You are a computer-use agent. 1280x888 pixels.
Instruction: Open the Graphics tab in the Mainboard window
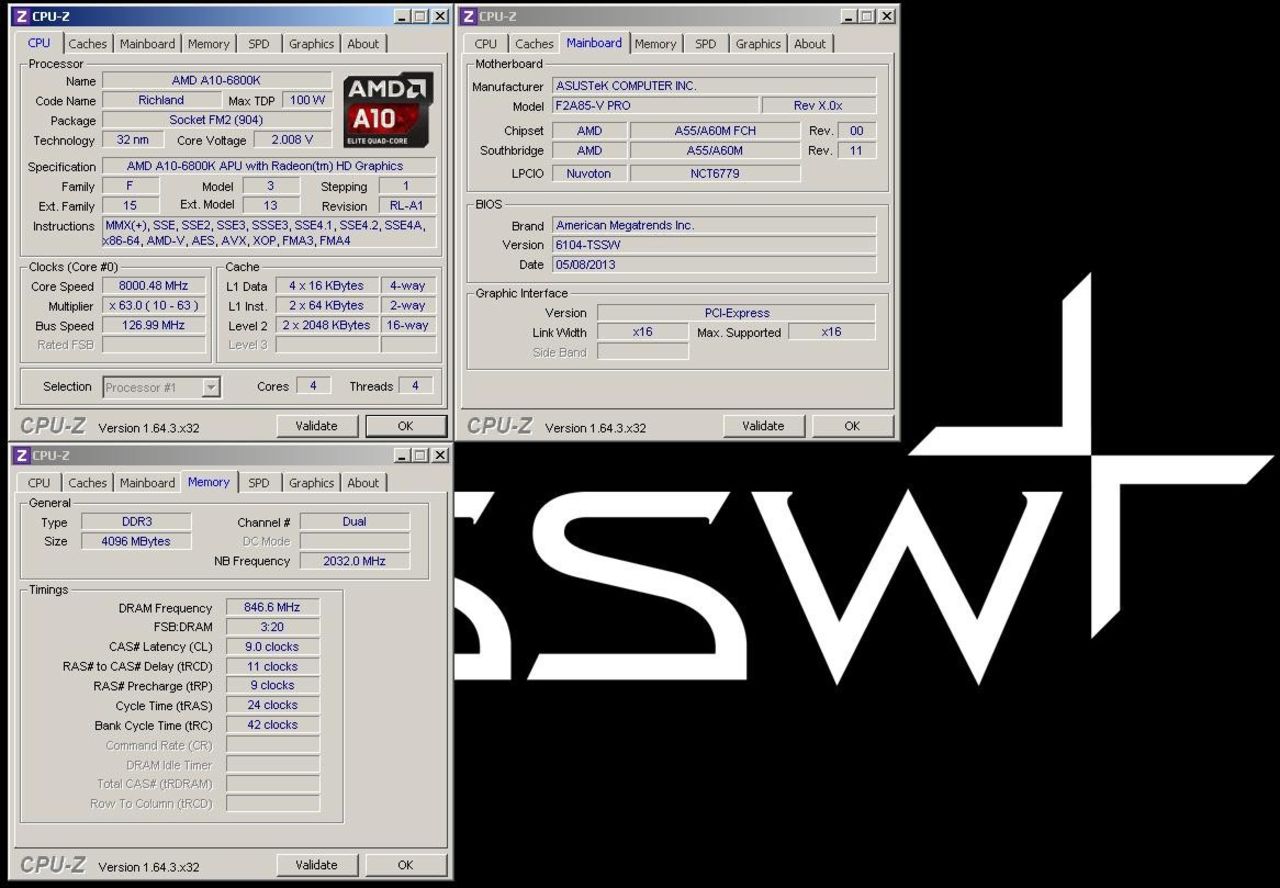(757, 43)
